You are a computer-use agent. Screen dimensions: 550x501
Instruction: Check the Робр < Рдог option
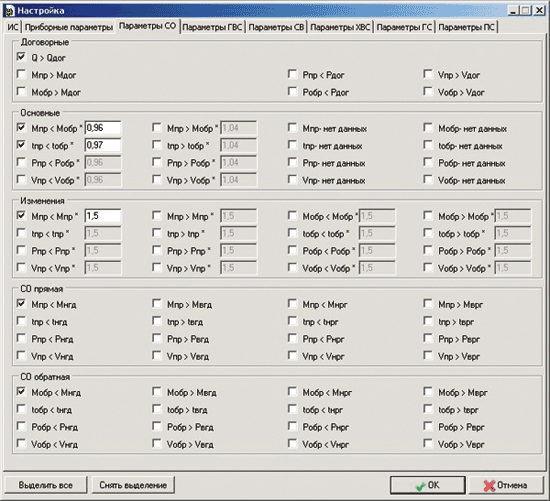(293, 92)
